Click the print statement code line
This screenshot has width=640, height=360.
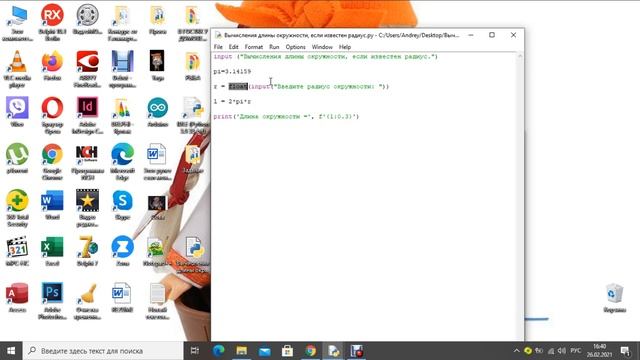click(286, 116)
